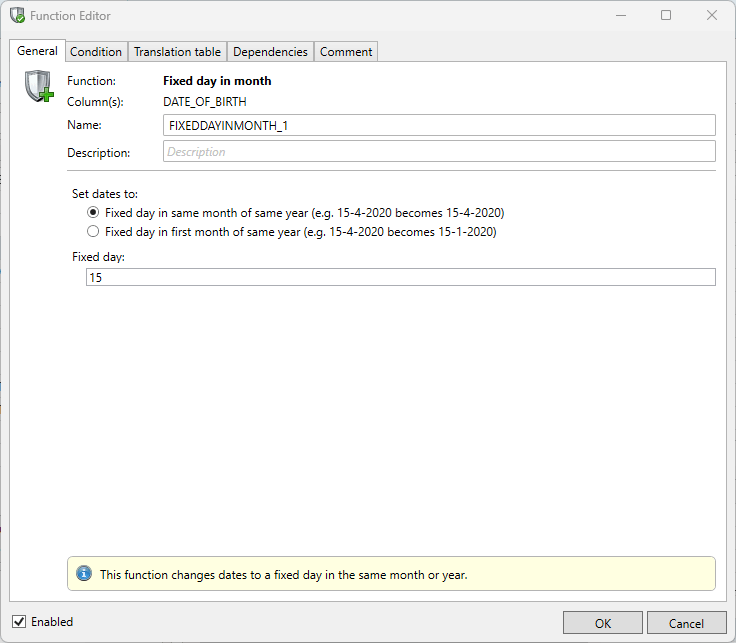Go to the Translation table tab
The height and width of the screenshot is (643, 736).
tap(177, 52)
